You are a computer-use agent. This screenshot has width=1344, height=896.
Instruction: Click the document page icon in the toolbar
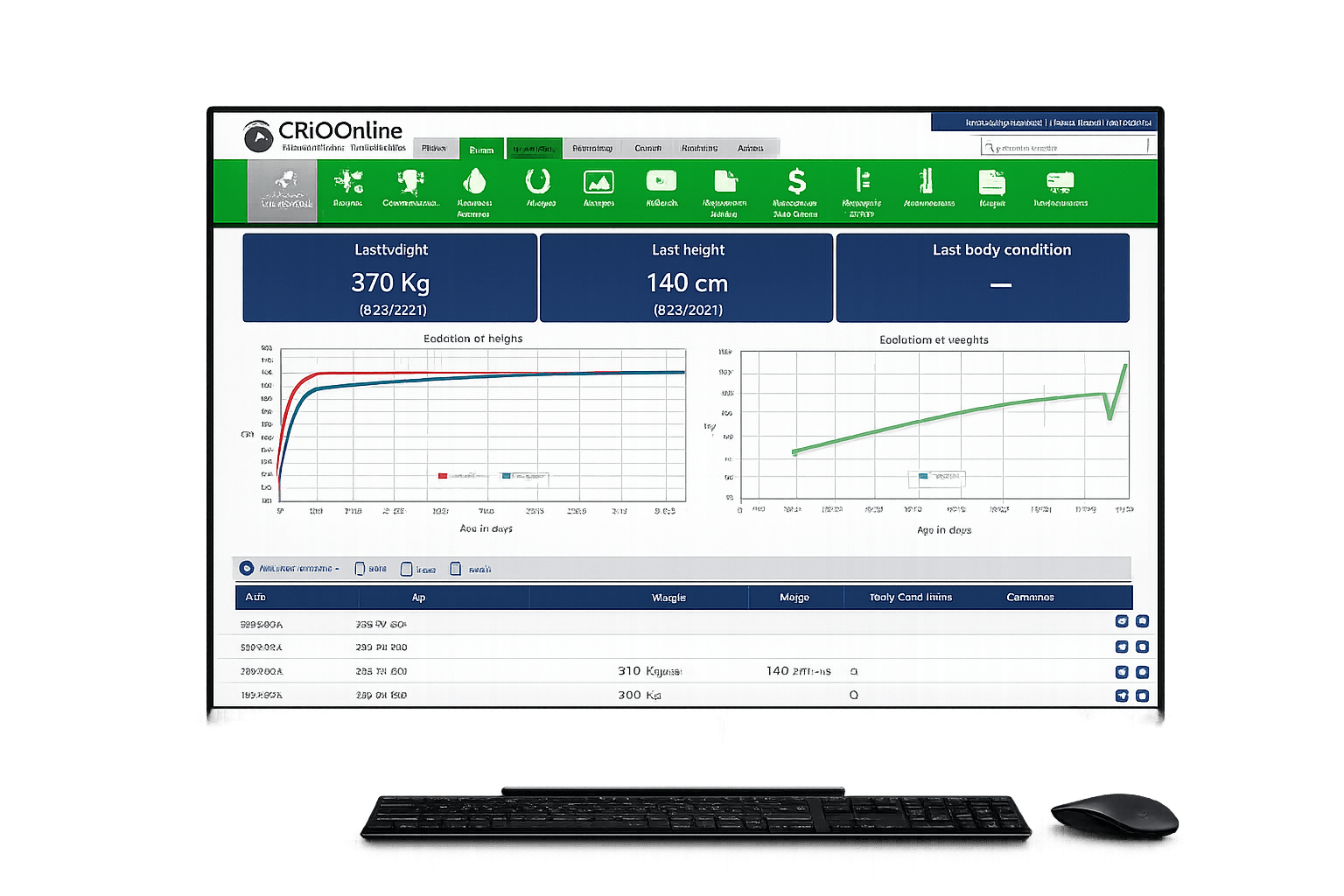click(725, 181)
